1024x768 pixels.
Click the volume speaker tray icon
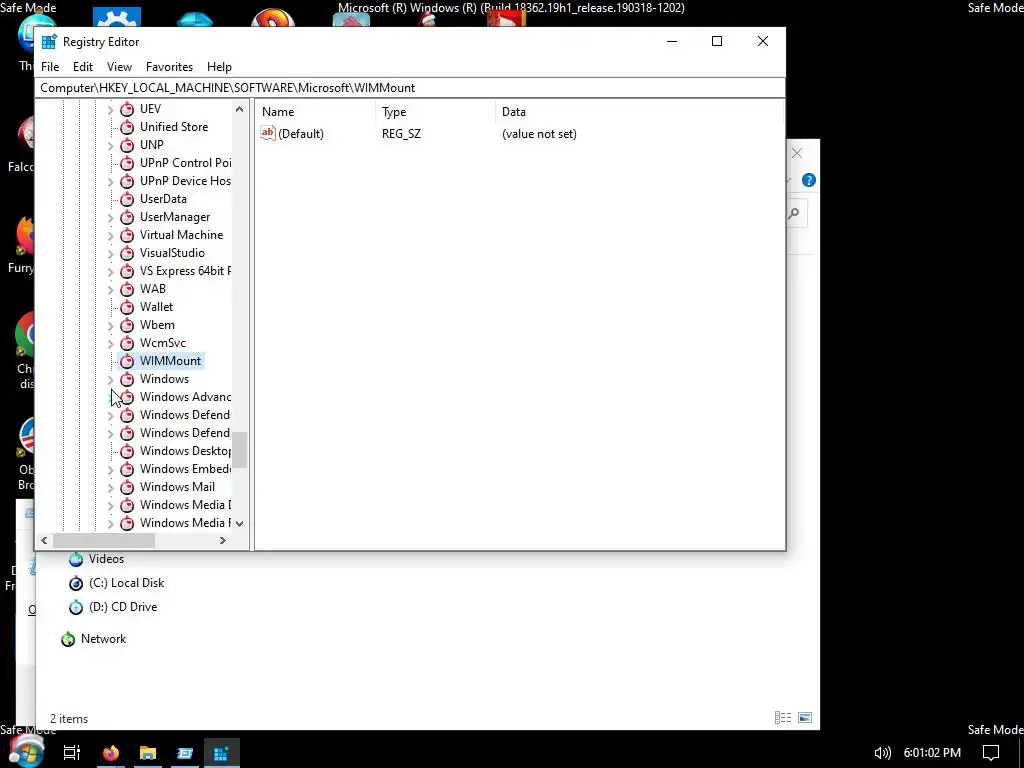[x=882, y=753]
